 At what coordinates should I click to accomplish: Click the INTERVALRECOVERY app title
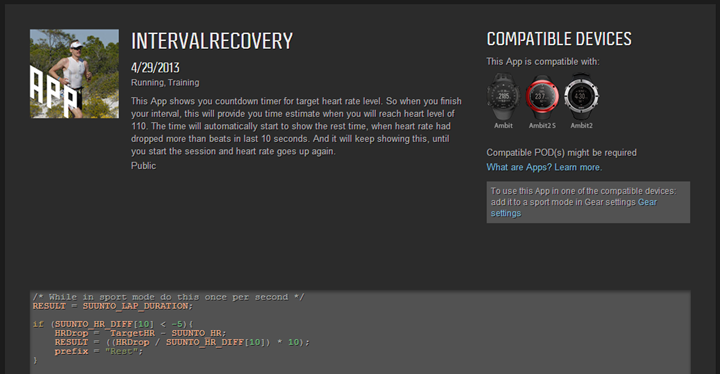point(212,41)
